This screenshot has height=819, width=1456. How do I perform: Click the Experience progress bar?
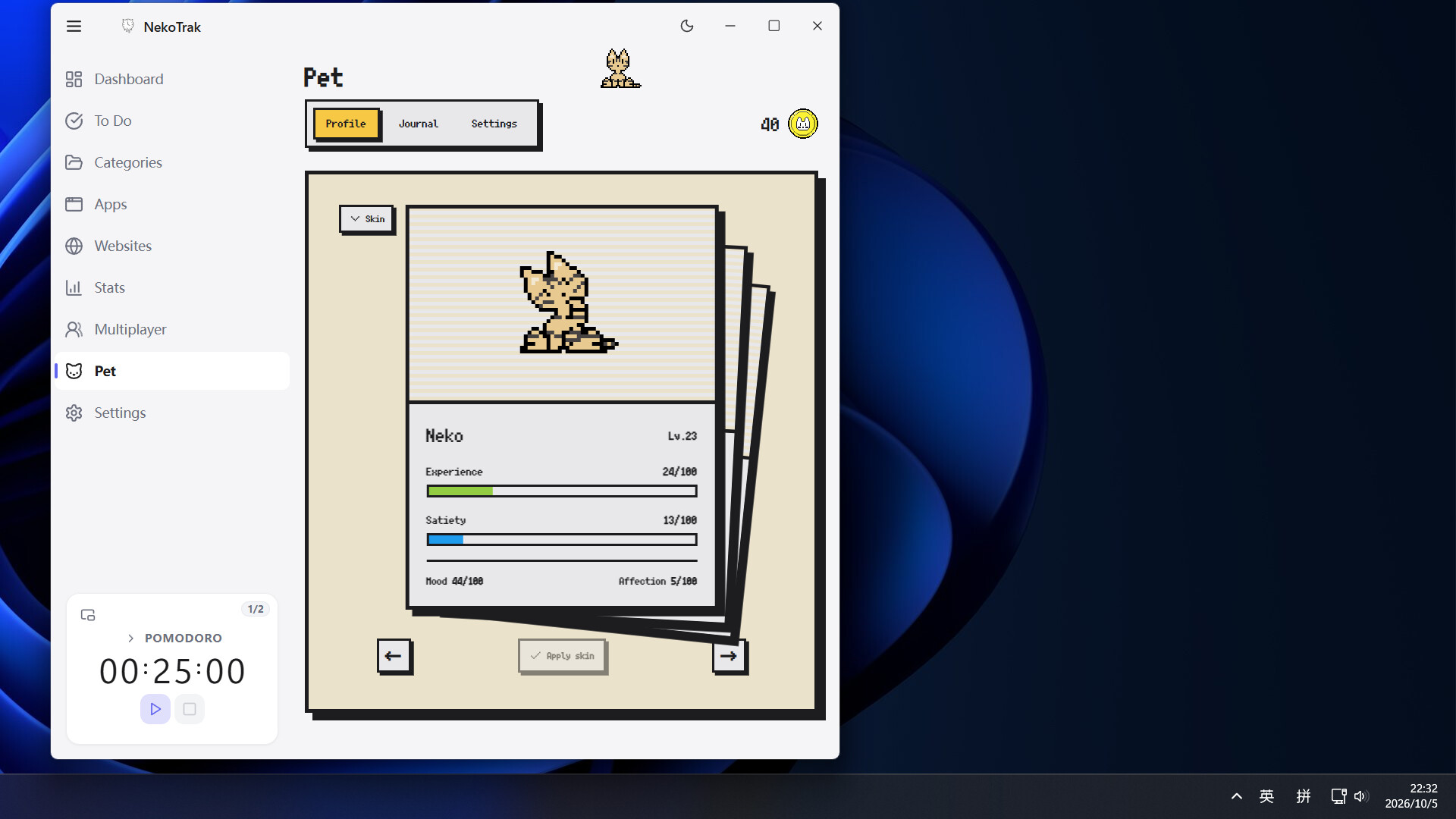[562, 491]
